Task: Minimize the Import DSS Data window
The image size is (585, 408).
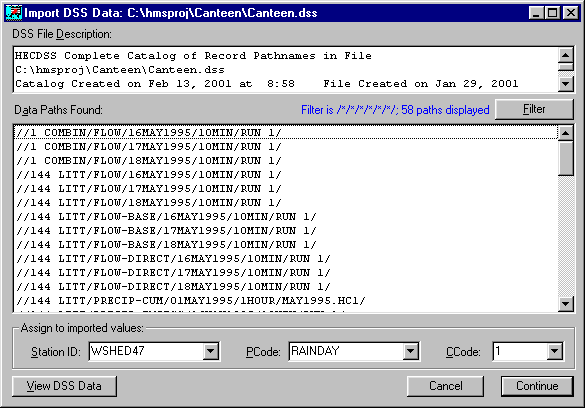Action: (x=536, y=13)
